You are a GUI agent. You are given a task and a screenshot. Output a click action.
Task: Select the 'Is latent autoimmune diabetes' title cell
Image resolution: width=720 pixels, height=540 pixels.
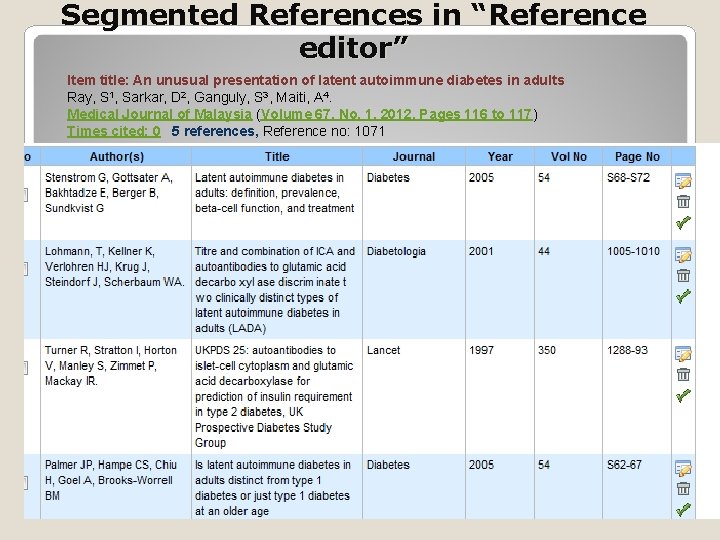click(x=277, y=487)
